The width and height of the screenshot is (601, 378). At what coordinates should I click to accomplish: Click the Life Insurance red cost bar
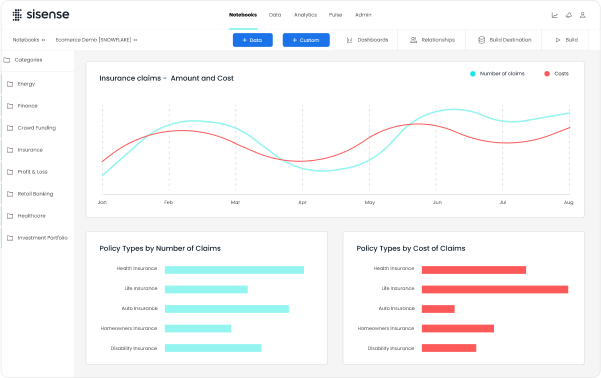[x=495, y=289]
